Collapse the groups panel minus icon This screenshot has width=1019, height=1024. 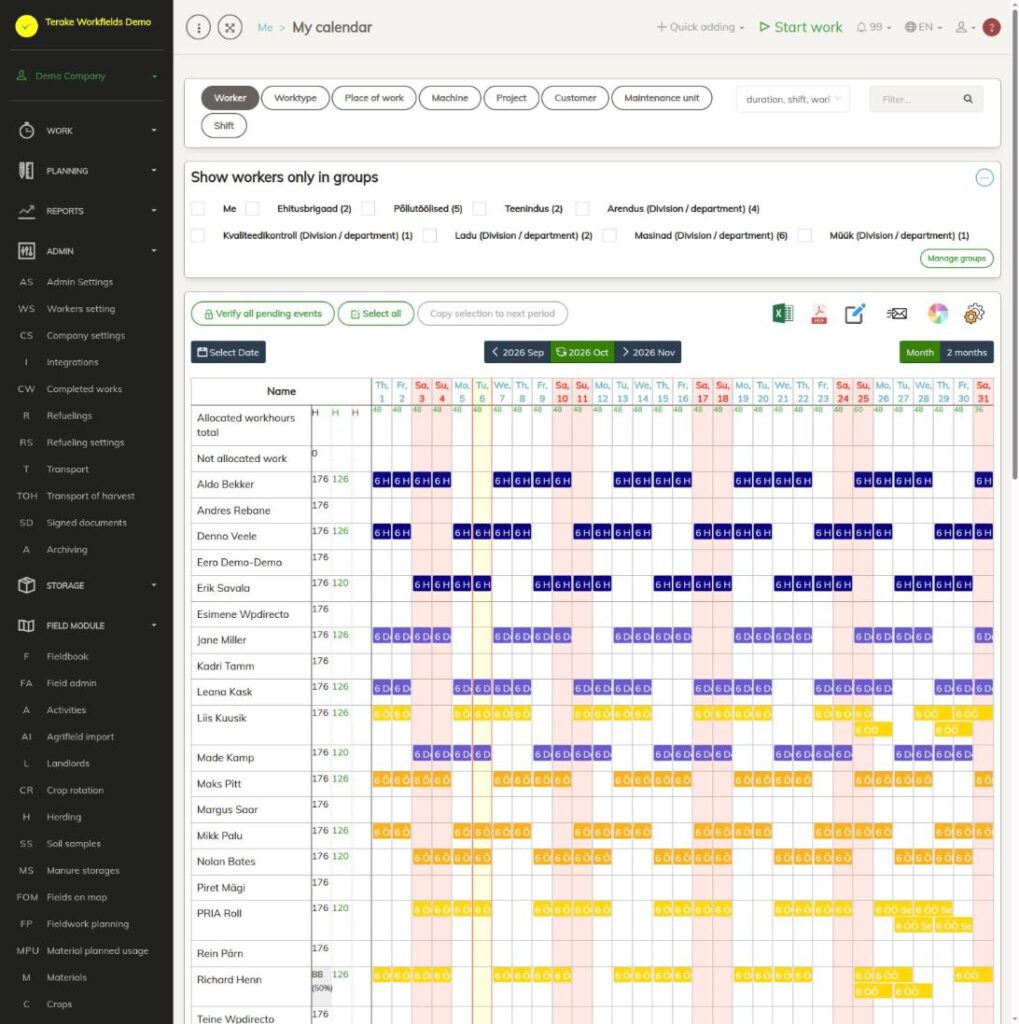[984, 178]
